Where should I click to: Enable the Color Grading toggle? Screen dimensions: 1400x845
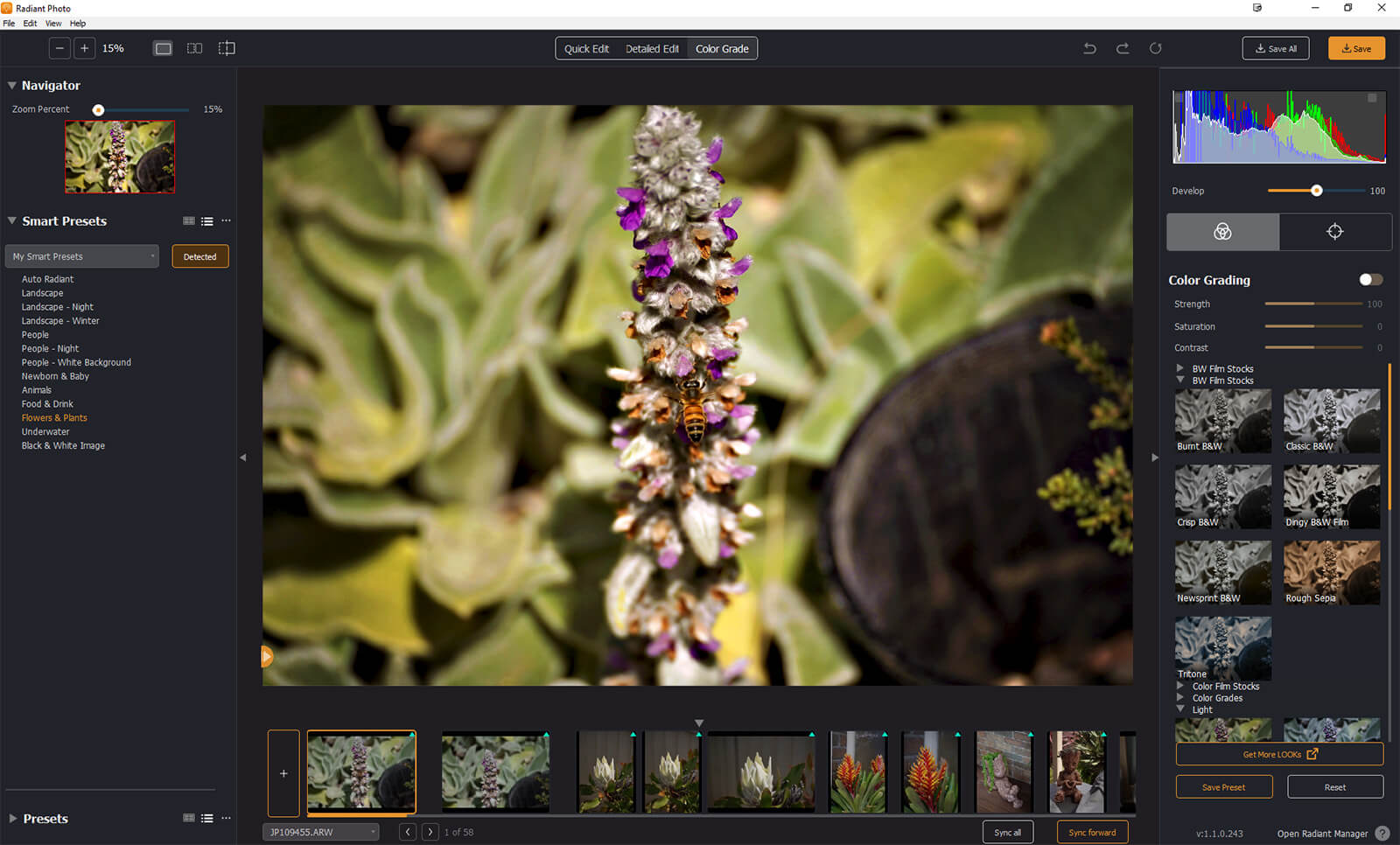click(x=1370, y=280)
